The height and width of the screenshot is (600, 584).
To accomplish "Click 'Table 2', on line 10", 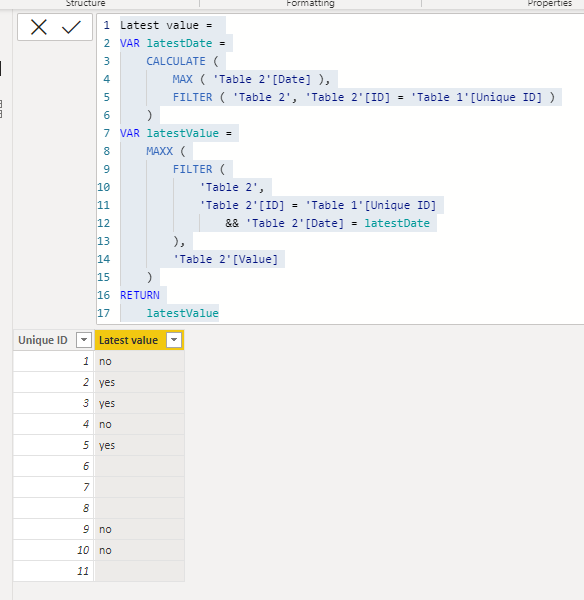I will (x=232, y=187).
